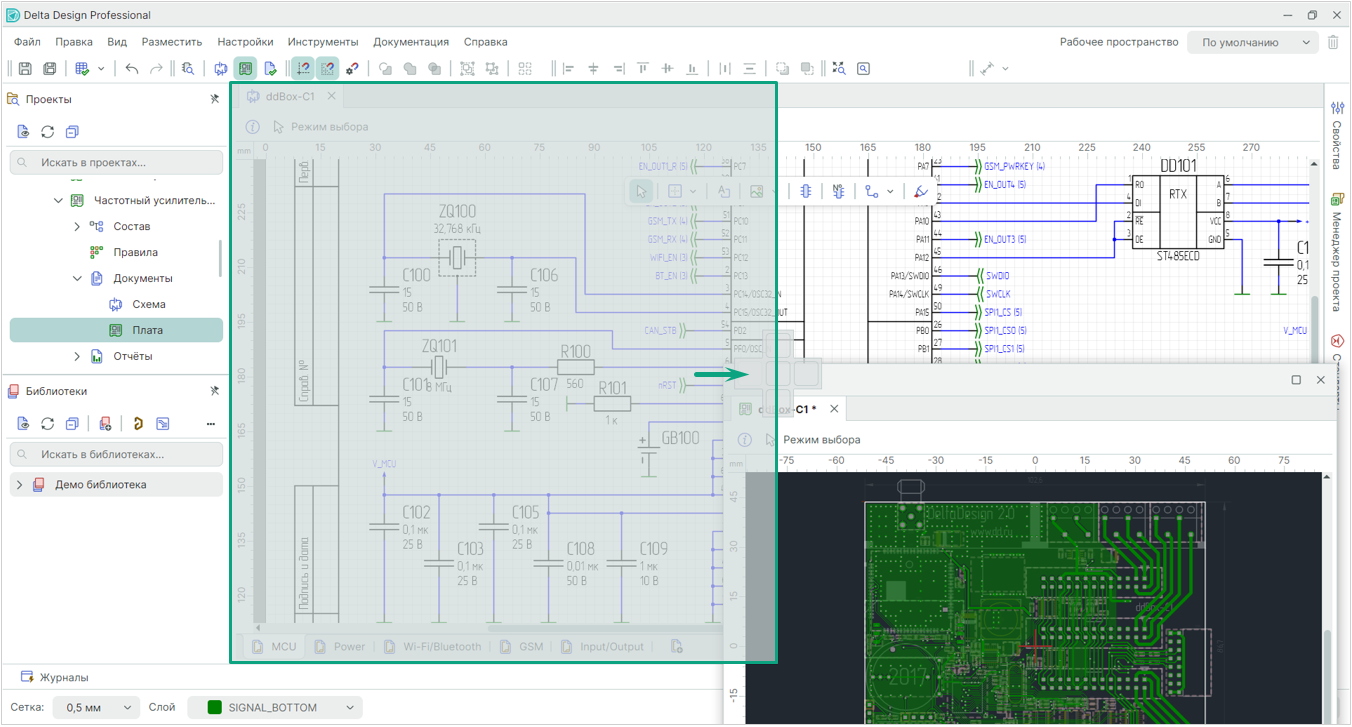Screen dimensions: 1352x727
Task: Click the add library icon in the Библиотеки panel
Action: [105, 424]
